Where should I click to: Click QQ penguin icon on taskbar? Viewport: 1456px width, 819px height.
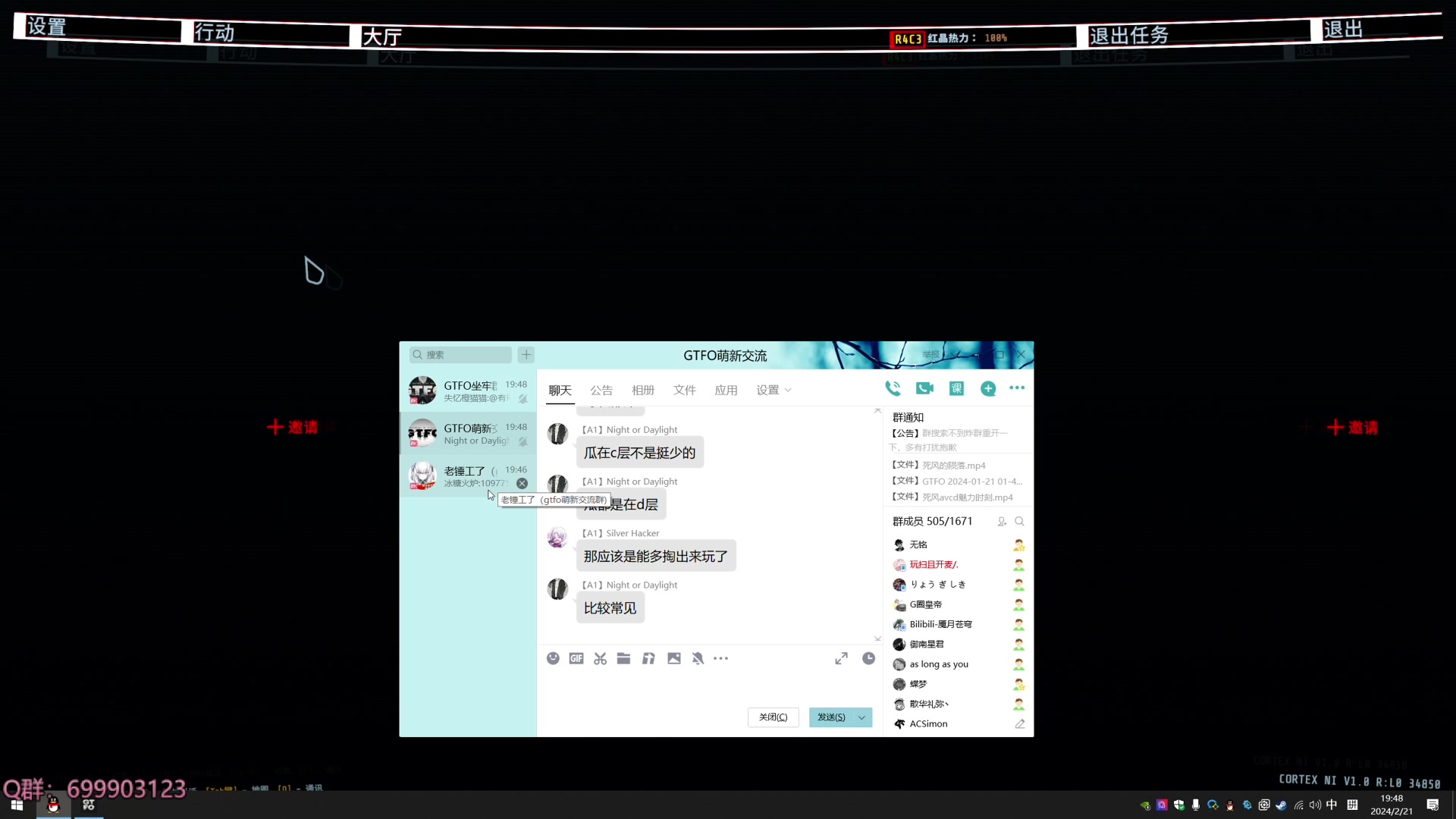[53, 805]
